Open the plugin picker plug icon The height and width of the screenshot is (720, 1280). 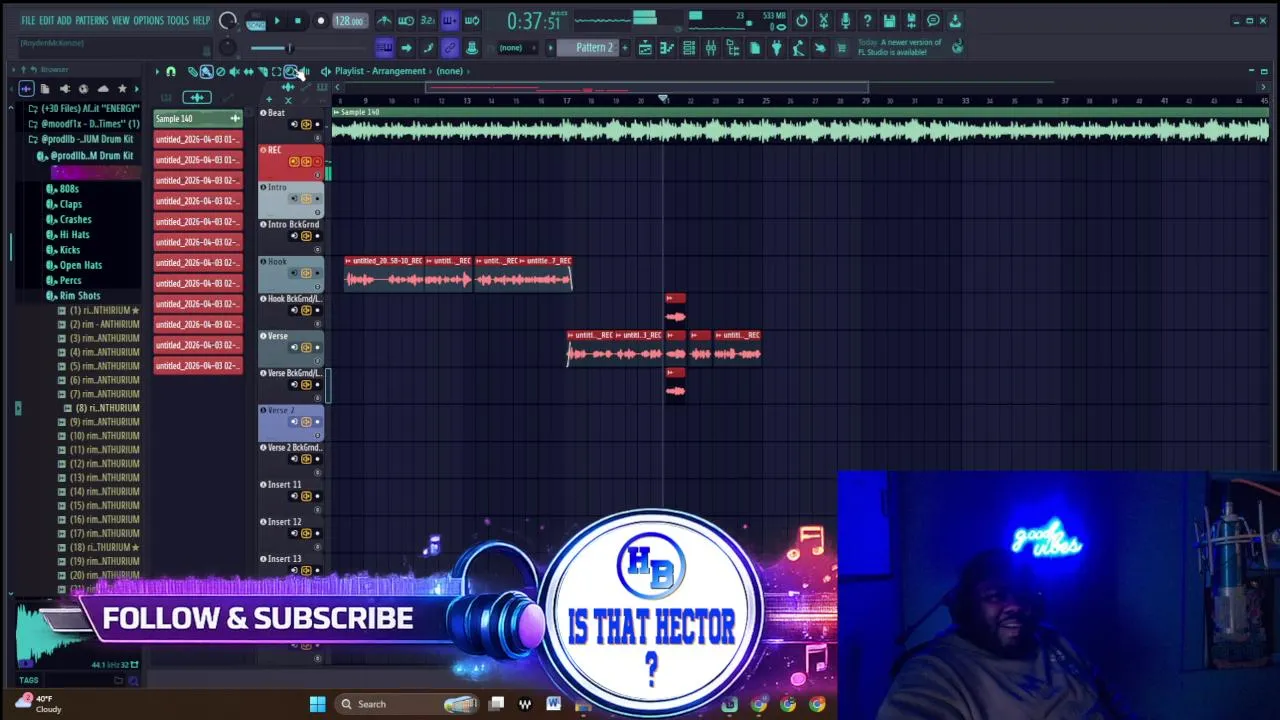click(776, 48)
